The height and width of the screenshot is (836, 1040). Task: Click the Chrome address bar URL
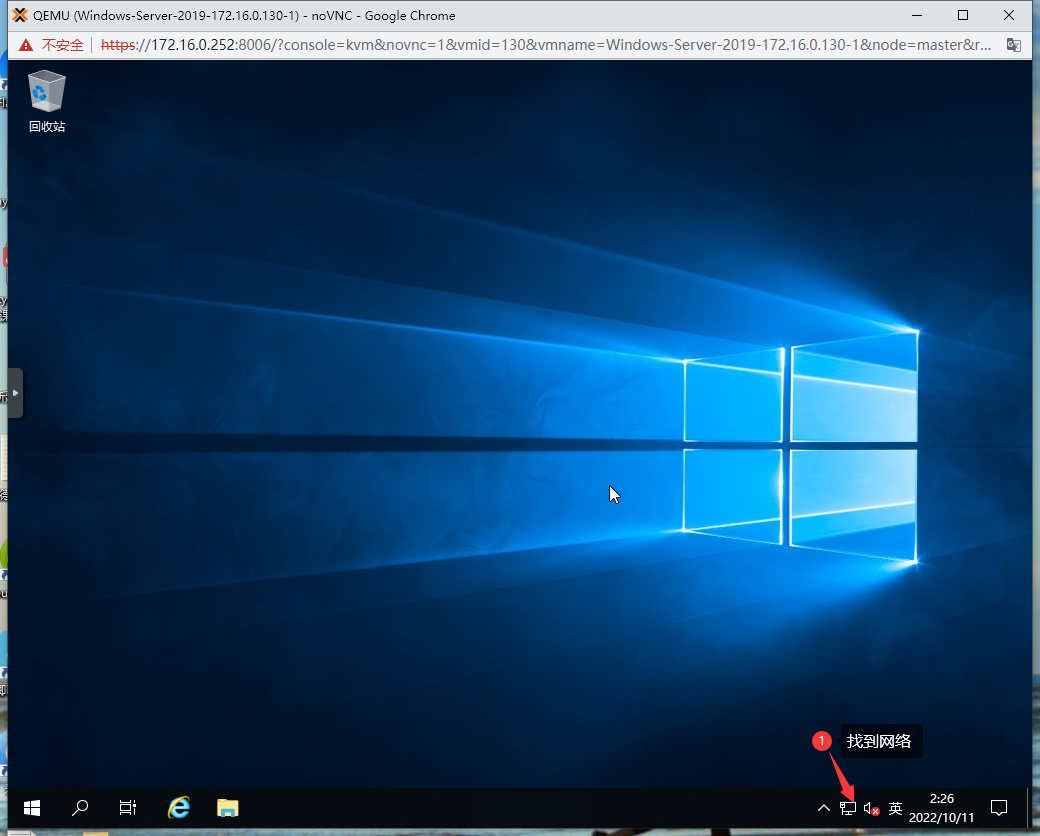point(546,45)
